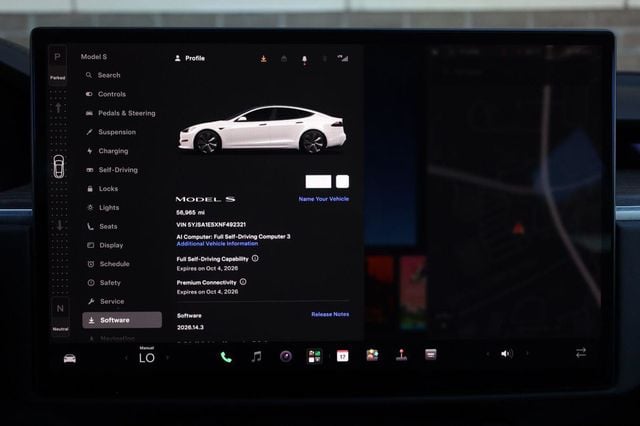Open the Self-Driving settings menu
Image resolution: width=640 pixels, height=426 pixels.
(x=112, y=170)
